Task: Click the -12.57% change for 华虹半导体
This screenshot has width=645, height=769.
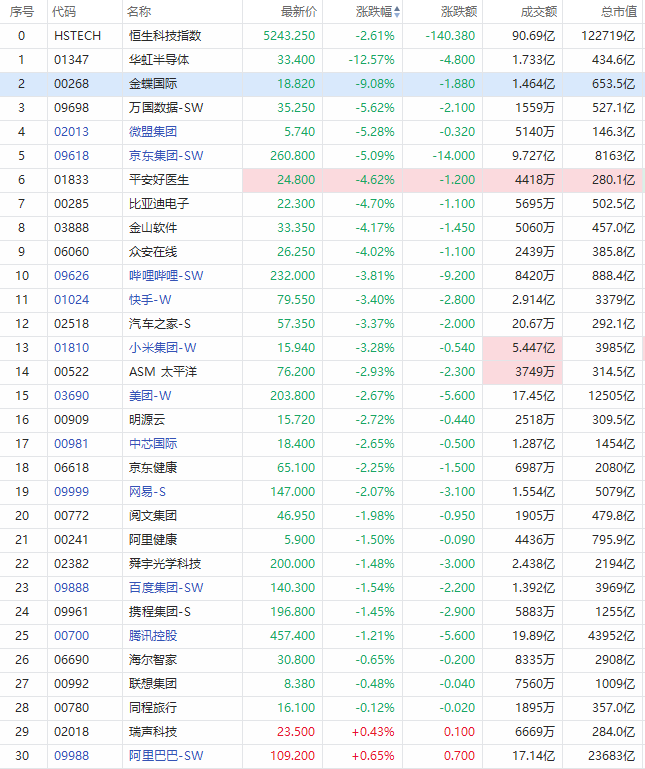Action: click(371, 60)
